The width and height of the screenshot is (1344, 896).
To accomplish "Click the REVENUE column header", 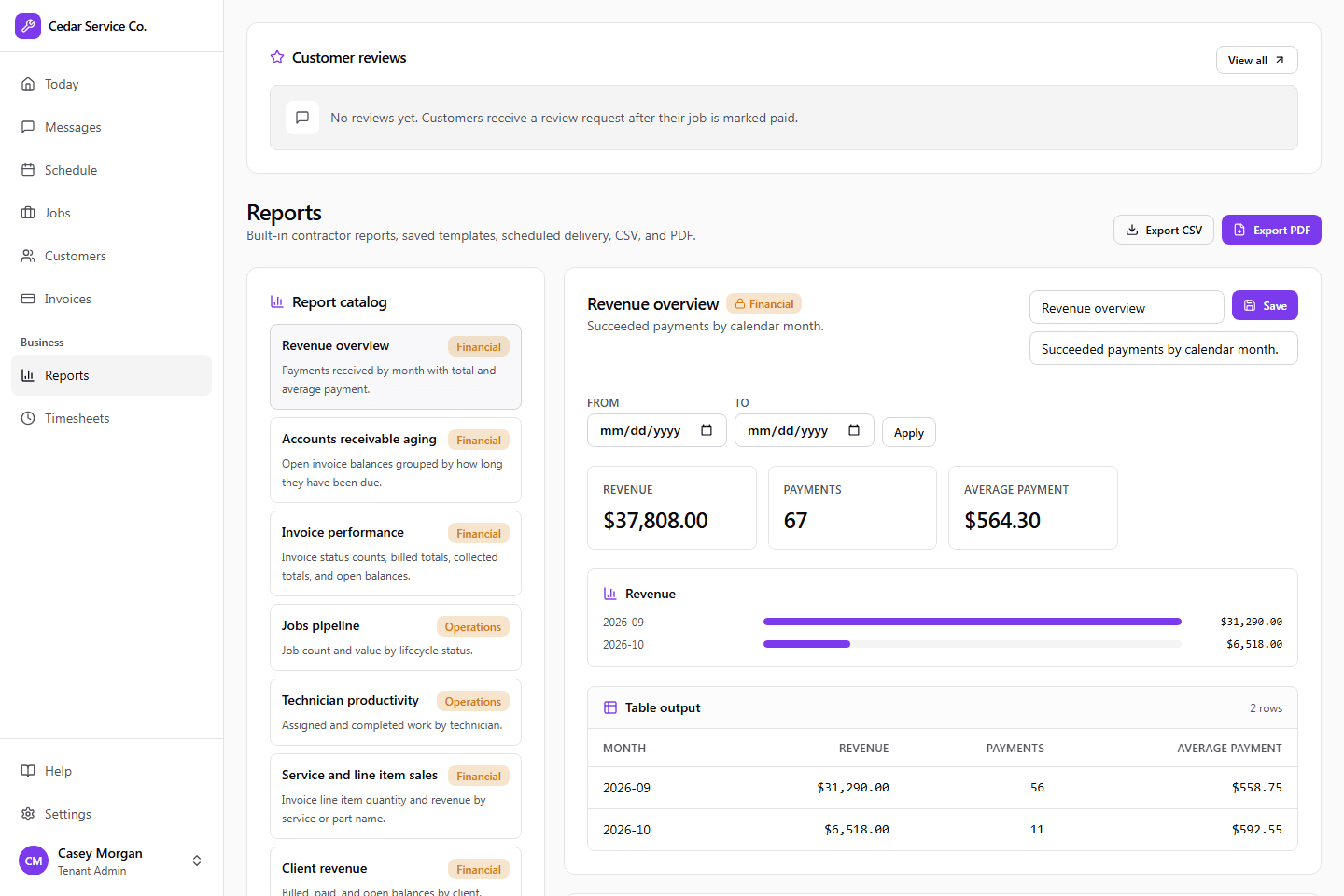I will click(x=863, y=749).
